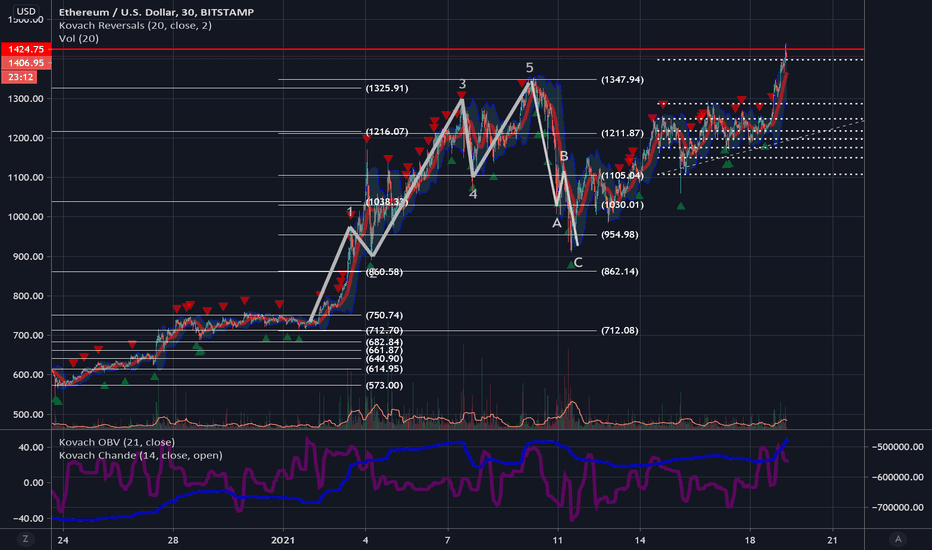This screenshot has height=550, width=932.
Task: Select the Kovach Reversals indicator legend
Action: click(135, 25)
